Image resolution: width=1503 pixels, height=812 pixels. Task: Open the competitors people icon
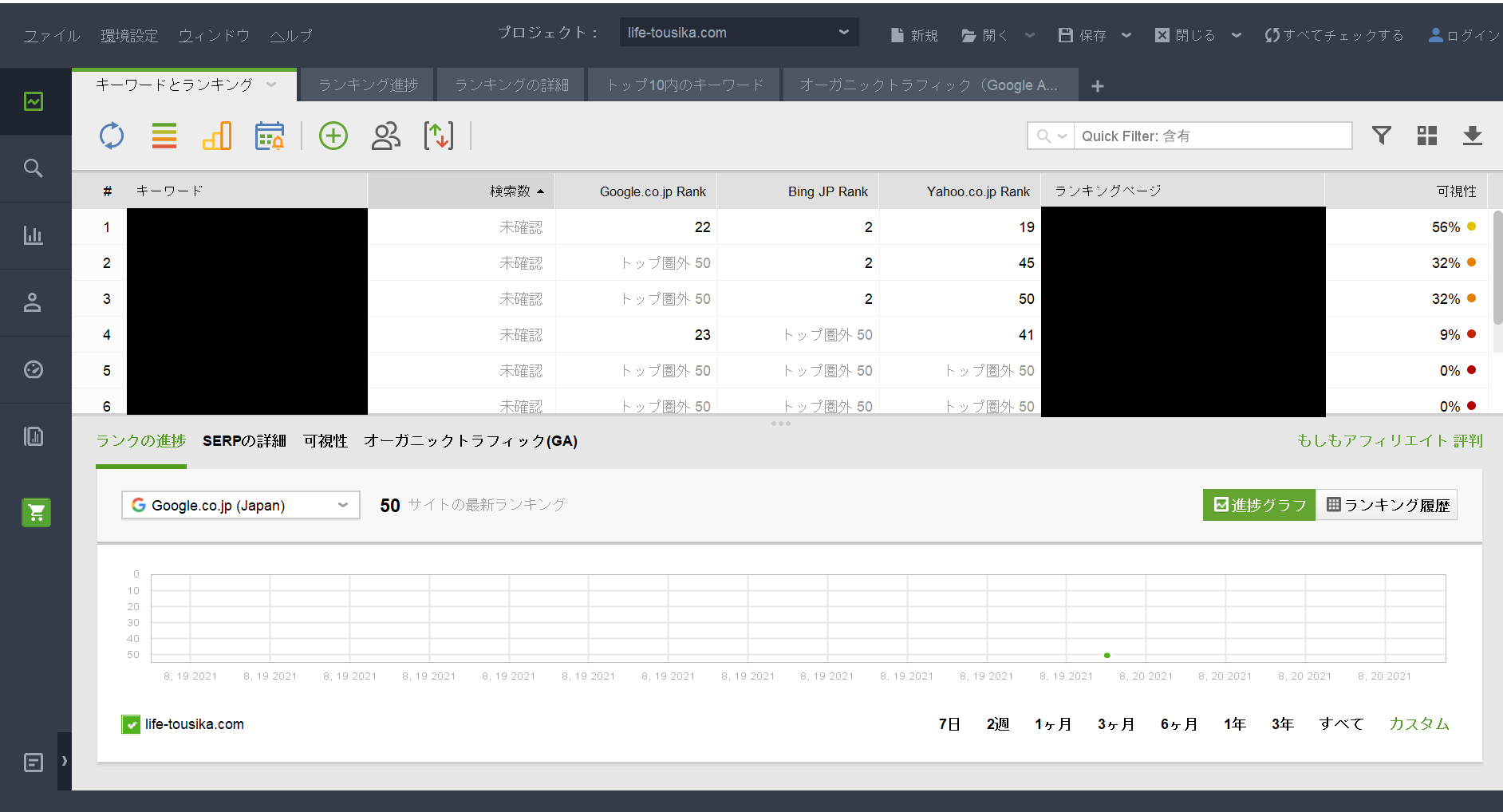(x=386, y=136)
